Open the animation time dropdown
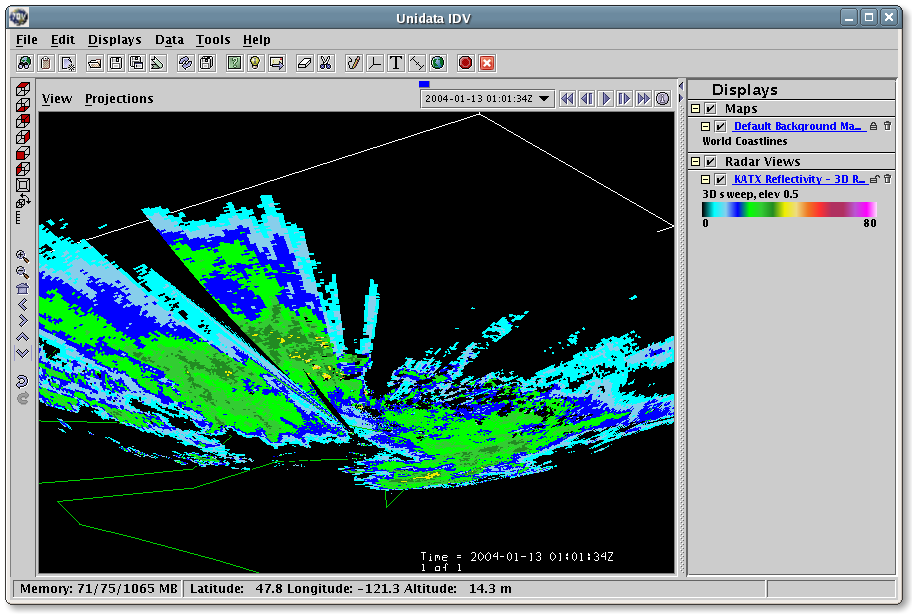The height and width of the screenshot is (614, 912). 544,99
